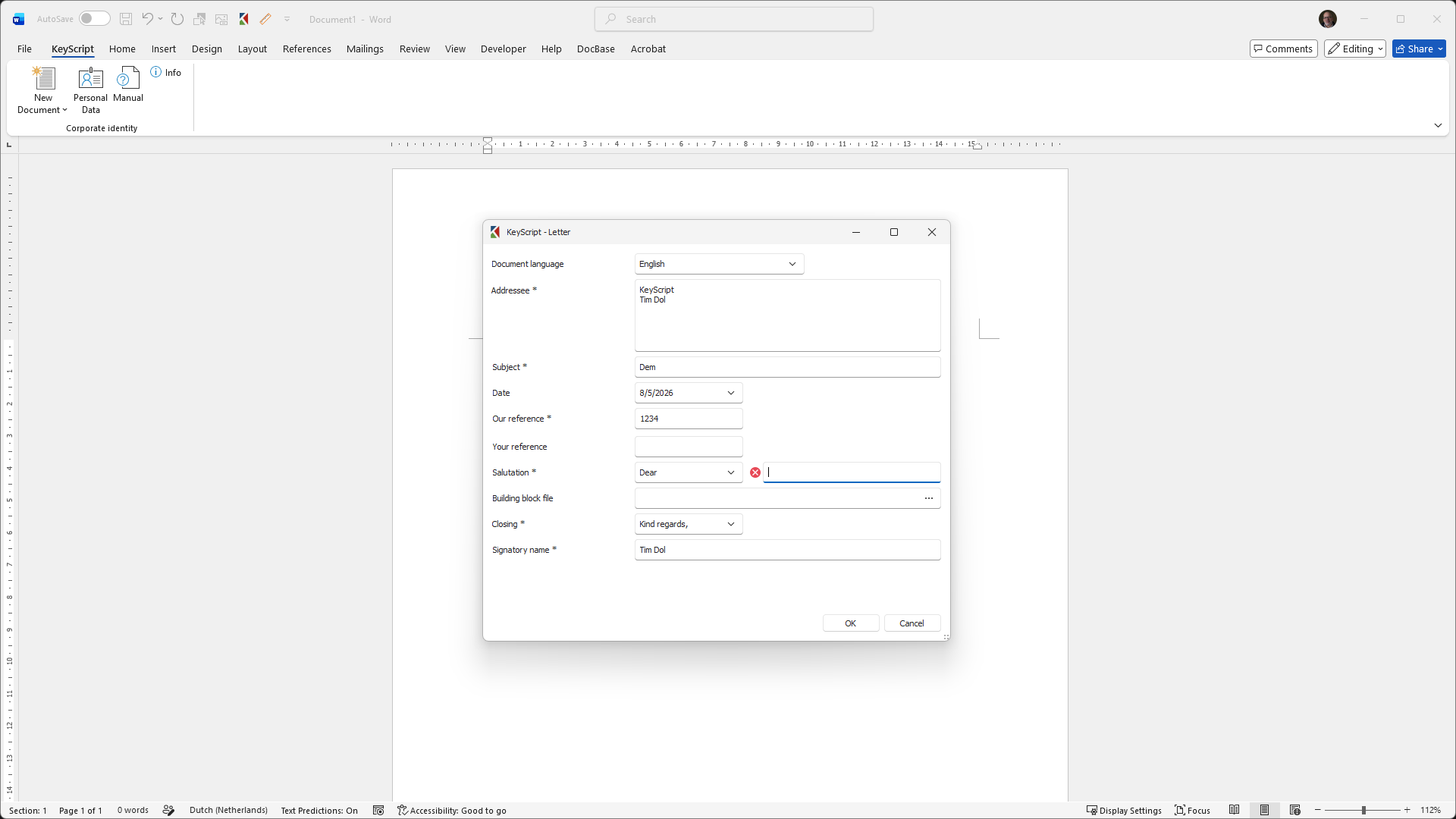Click the spelling check status icon
Image resolution: width=1456 pixels, height=819 pixels.
coord(168,811)
